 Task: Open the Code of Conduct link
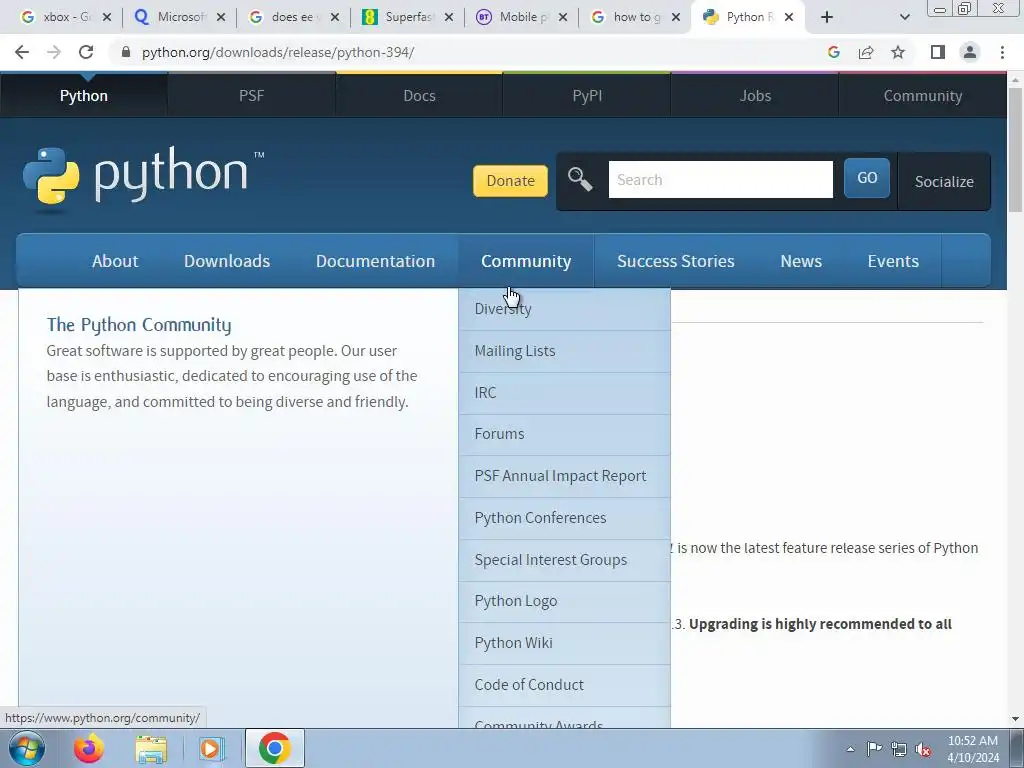click(564, 685)
